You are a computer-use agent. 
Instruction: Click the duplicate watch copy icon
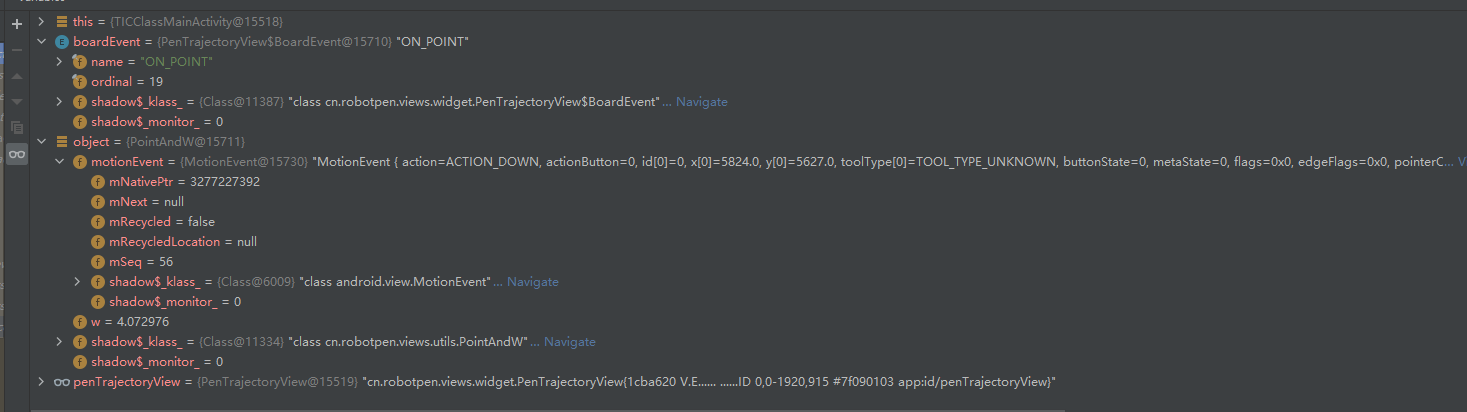(x=16, y=128)
